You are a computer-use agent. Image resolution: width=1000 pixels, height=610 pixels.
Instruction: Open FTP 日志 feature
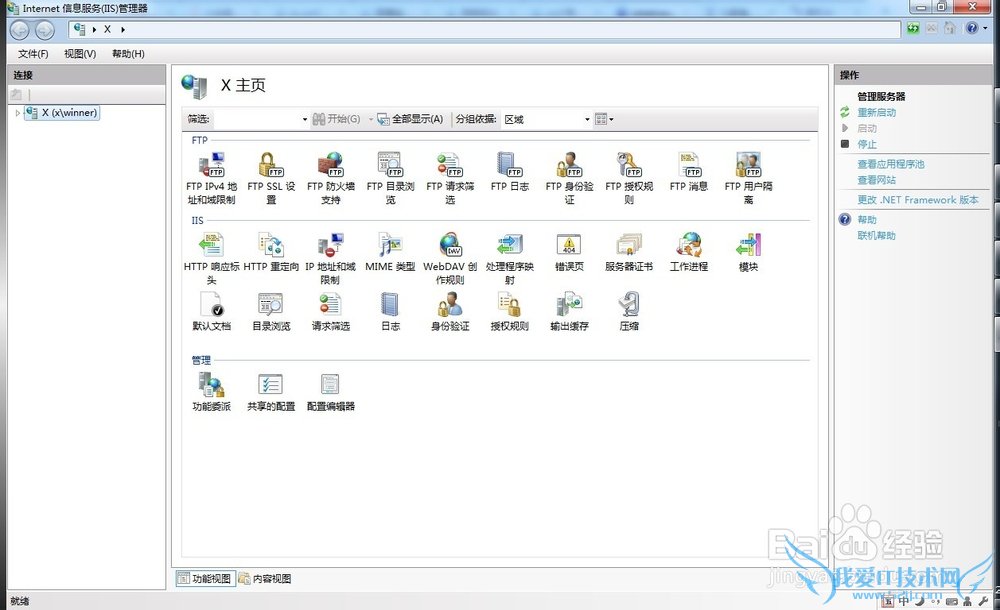(510, 172)
